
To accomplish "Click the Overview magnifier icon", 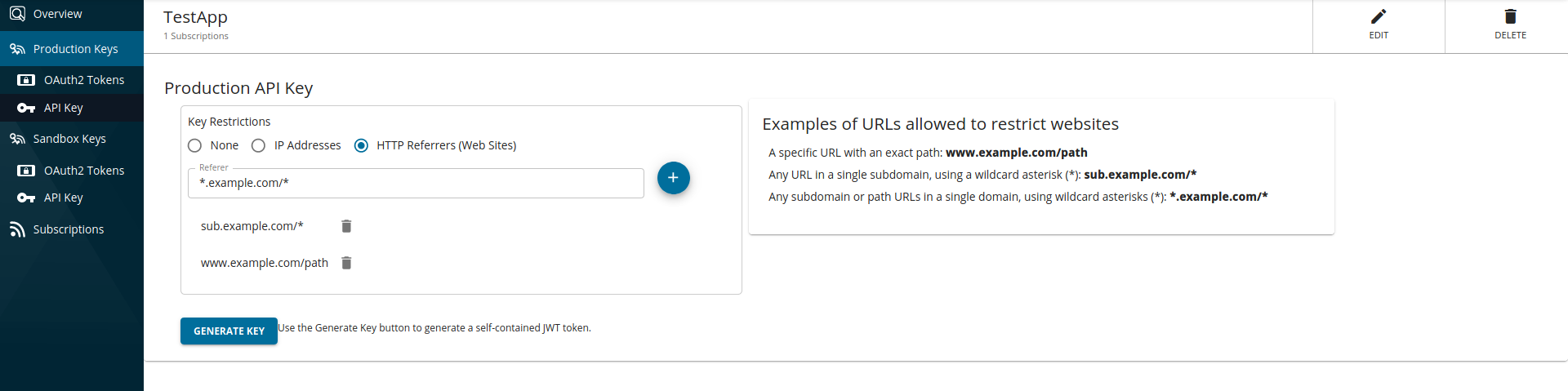I will click(x=17, y=14).
